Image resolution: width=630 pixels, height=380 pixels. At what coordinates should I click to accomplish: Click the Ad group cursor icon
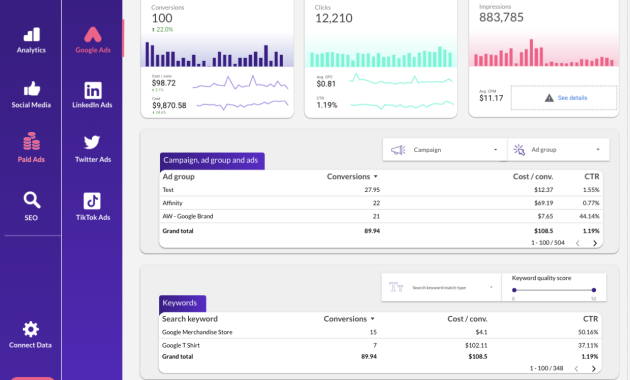point(519,149)
